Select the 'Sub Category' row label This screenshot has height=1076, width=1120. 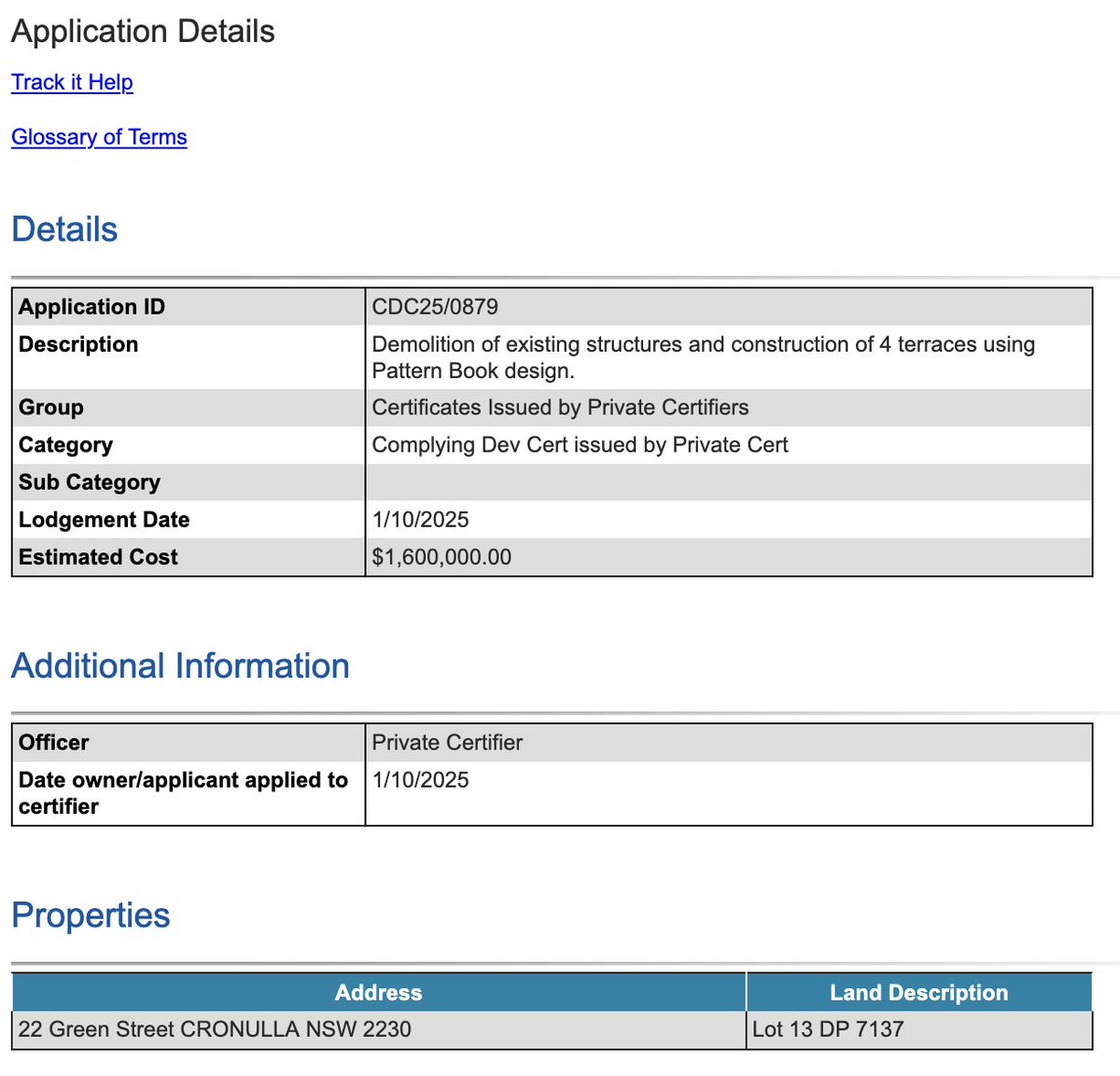[x=90, y=482]
